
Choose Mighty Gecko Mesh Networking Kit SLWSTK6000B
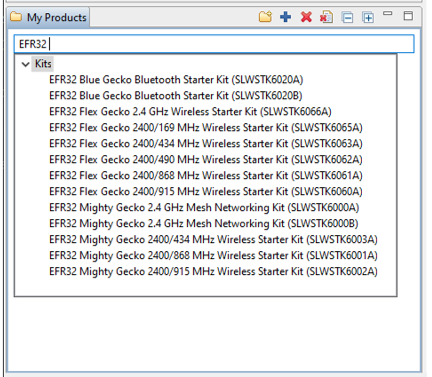204,224
